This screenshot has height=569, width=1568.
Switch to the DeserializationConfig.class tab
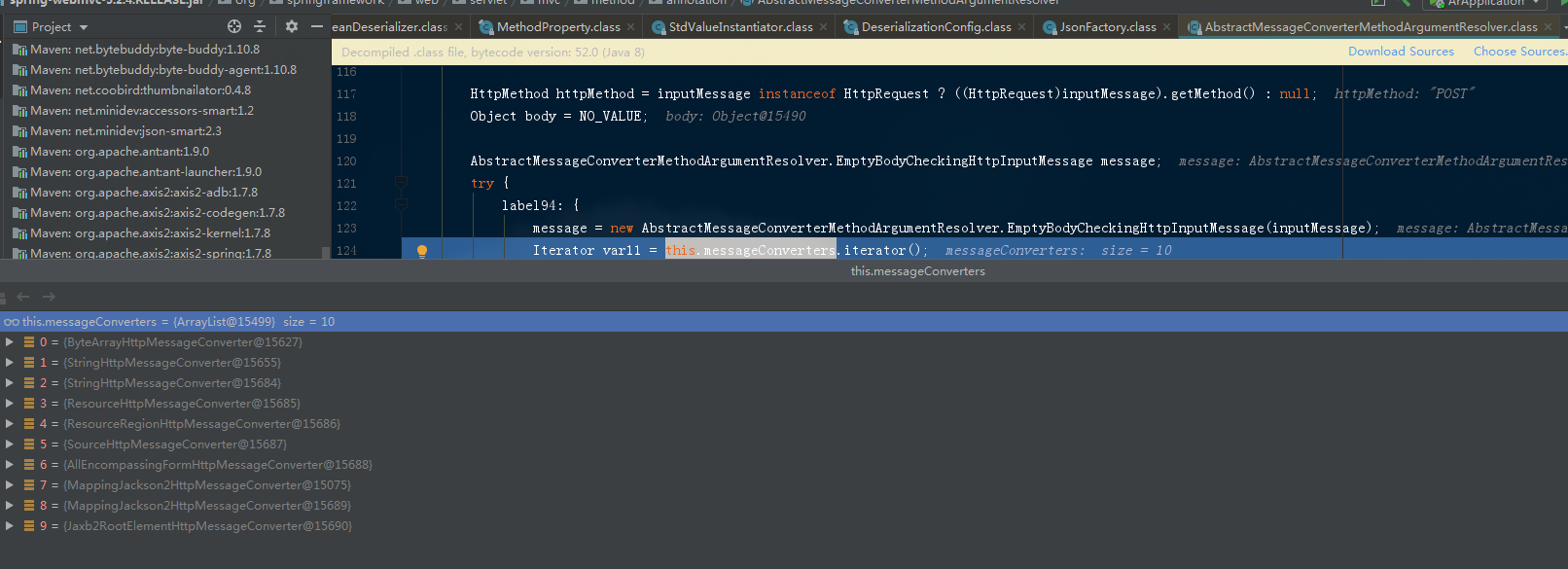click(x=937, y=27)
